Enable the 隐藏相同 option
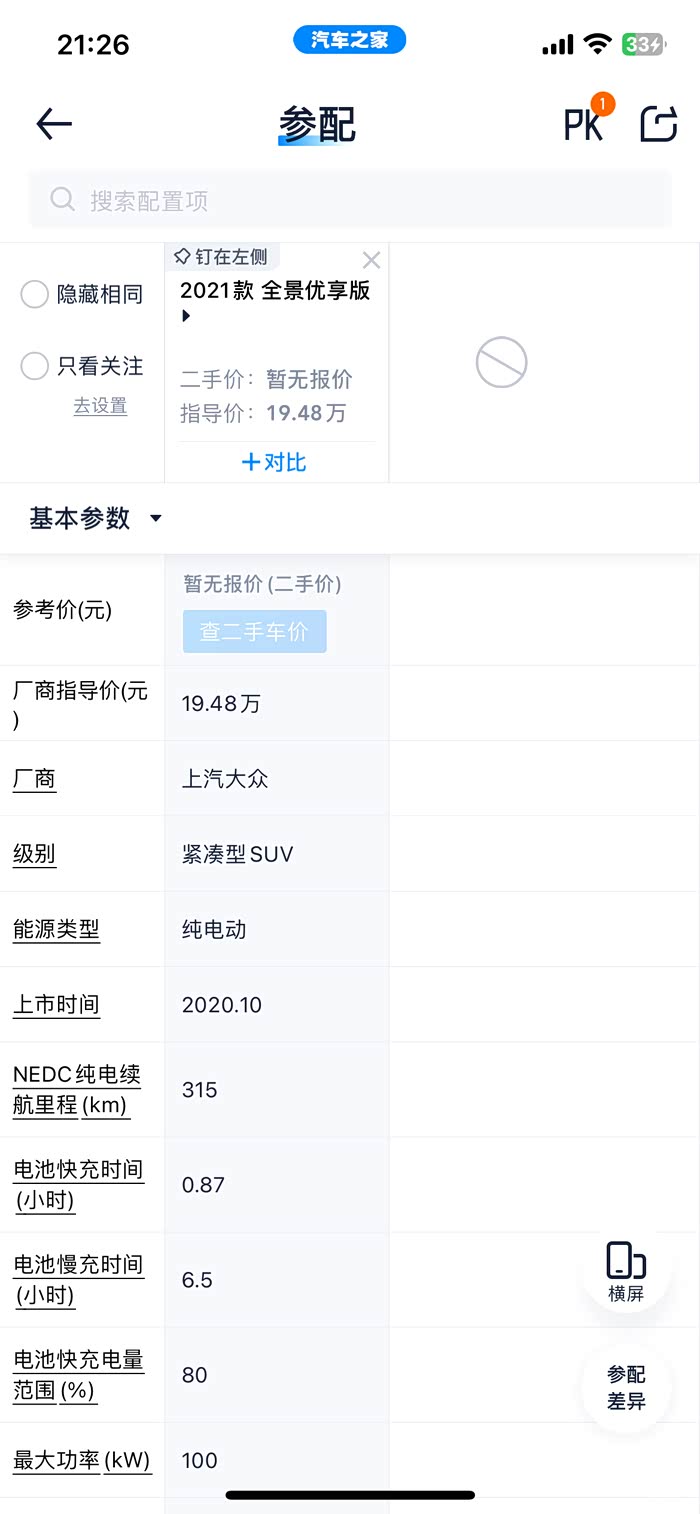 35,294
